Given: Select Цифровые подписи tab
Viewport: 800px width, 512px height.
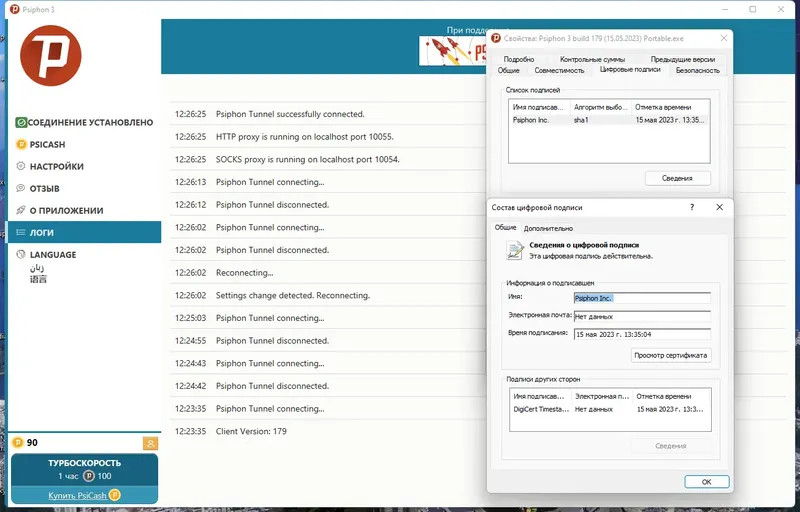Looking at the screenshot, I should tap(630, 69).
